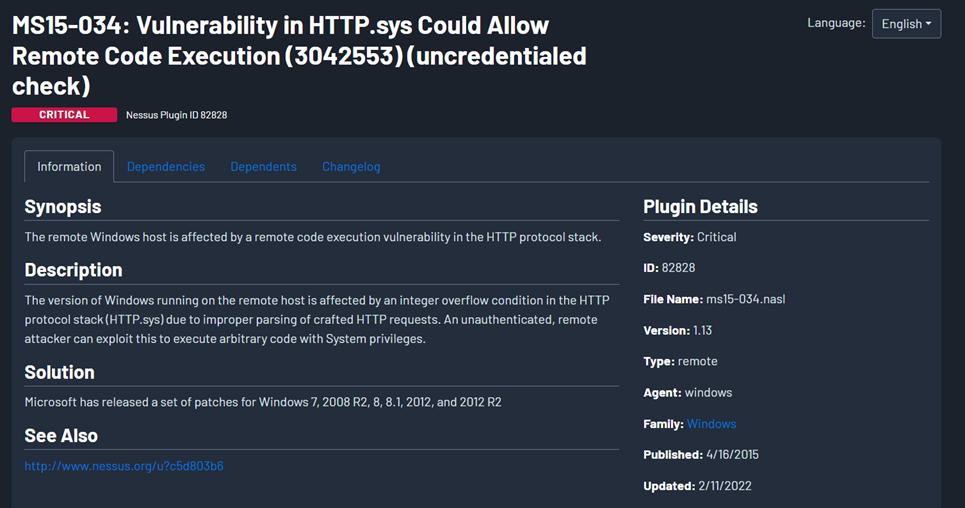Screen dimensions: 965x508
Task: Click the Agent: windows entry
Action: [x=687, y=392]
